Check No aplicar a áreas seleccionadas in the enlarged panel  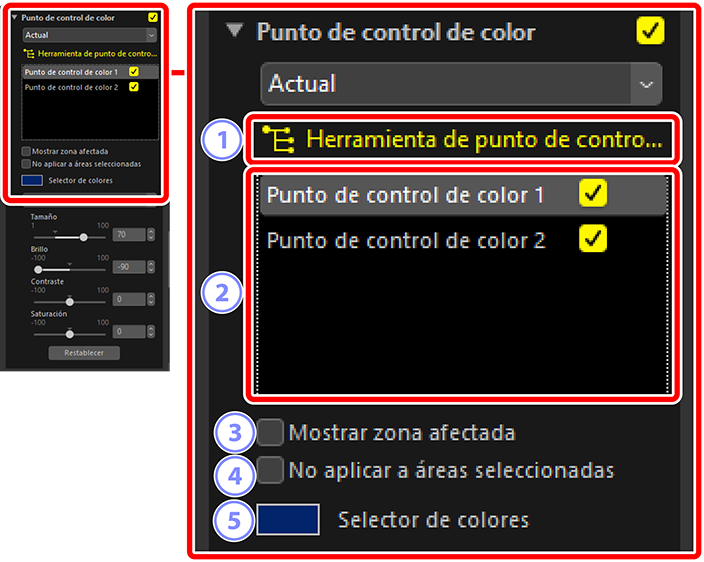tap(270, 469)
